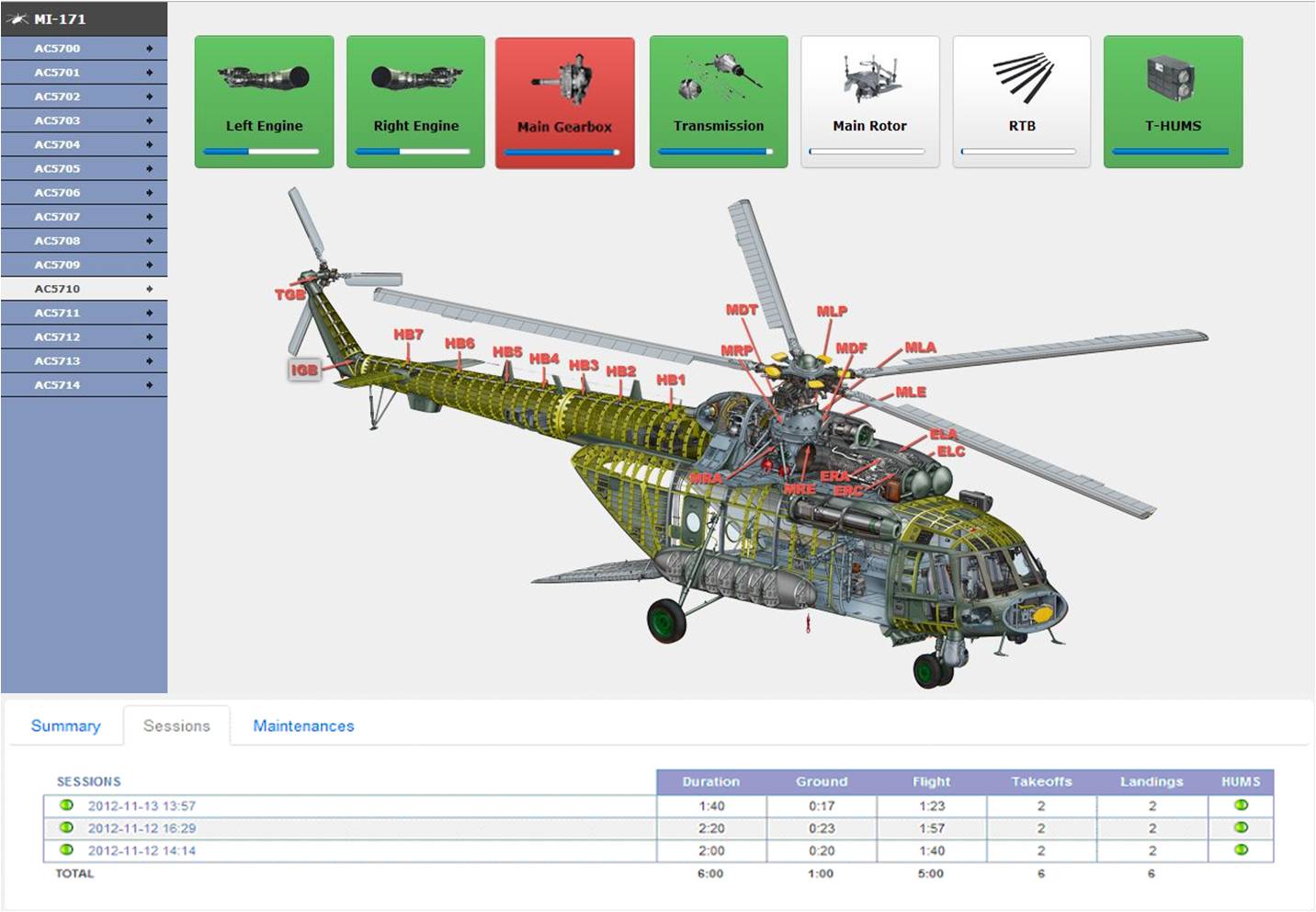Screen dimensions: 1316x912
Task: Expand the AC5705 aircraft entry arrow
Action: [149, 168]
